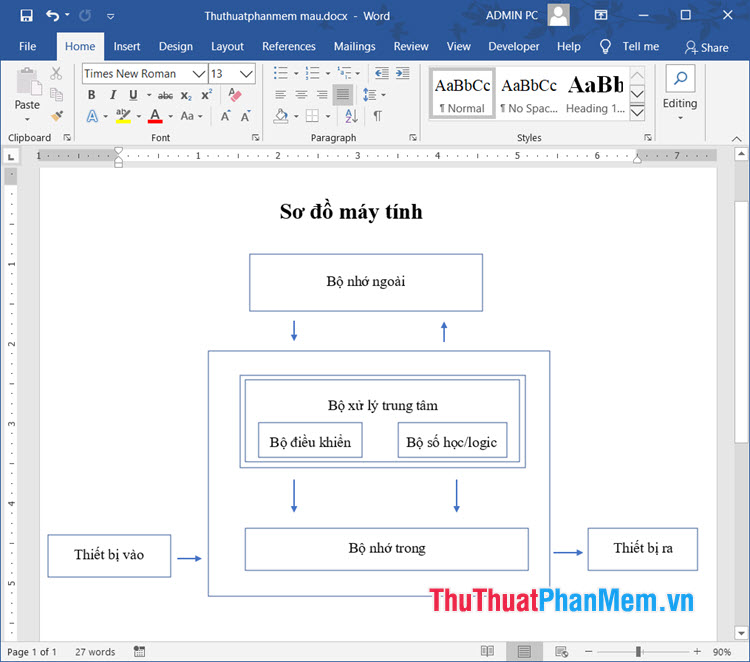Screen dimensions: 750x662
Task: Align text left
Action: [281, 95]
